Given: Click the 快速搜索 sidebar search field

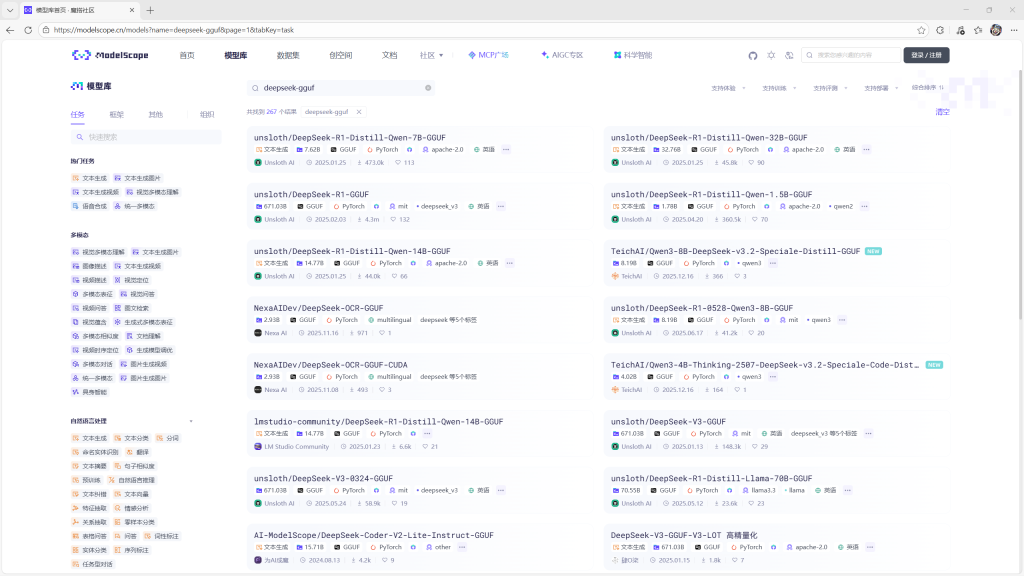Looking at the screenshot, I should (145, 137).
